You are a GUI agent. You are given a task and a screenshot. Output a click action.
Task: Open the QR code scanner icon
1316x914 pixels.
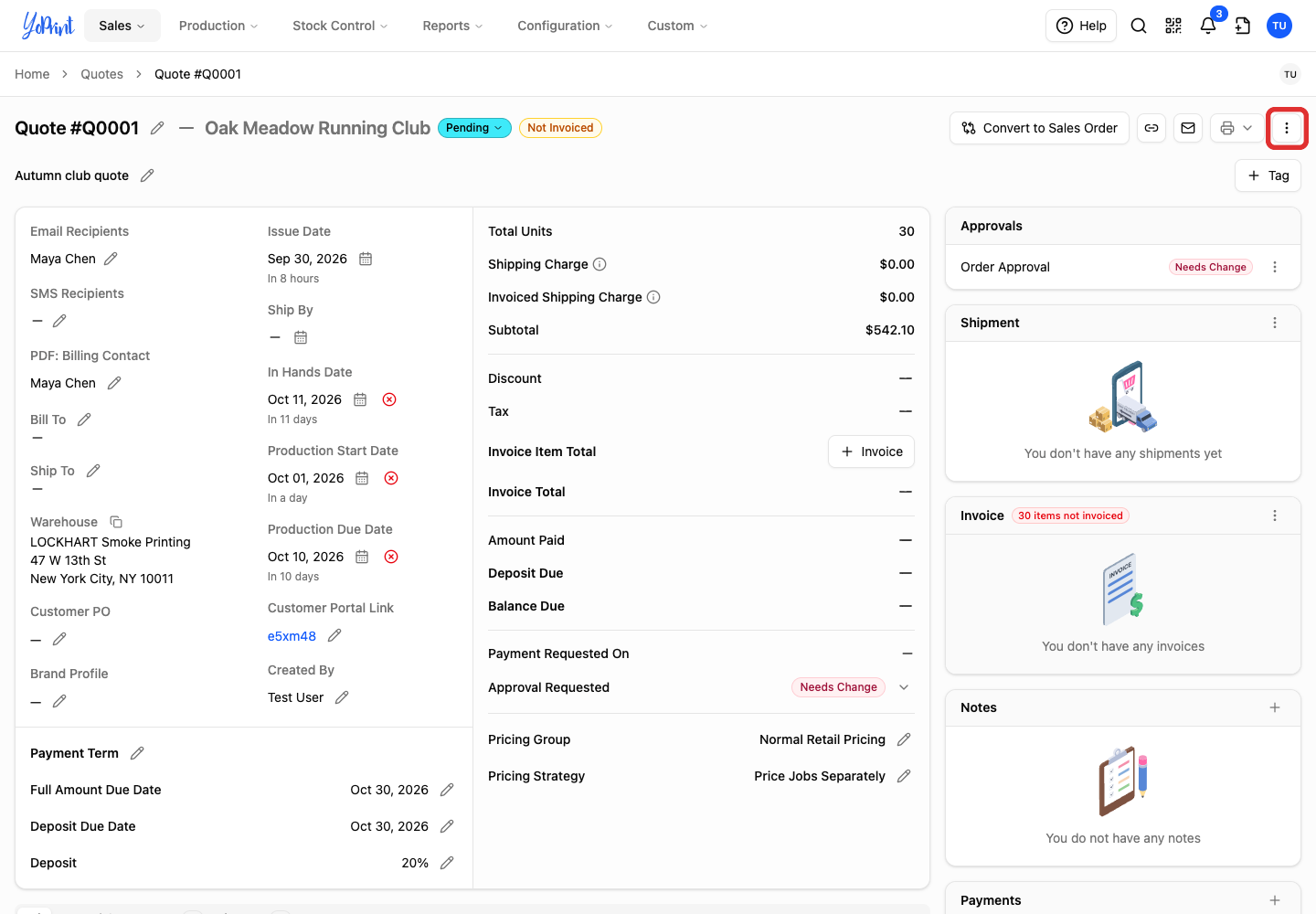pyautogui.click(x=1173, y=26)
